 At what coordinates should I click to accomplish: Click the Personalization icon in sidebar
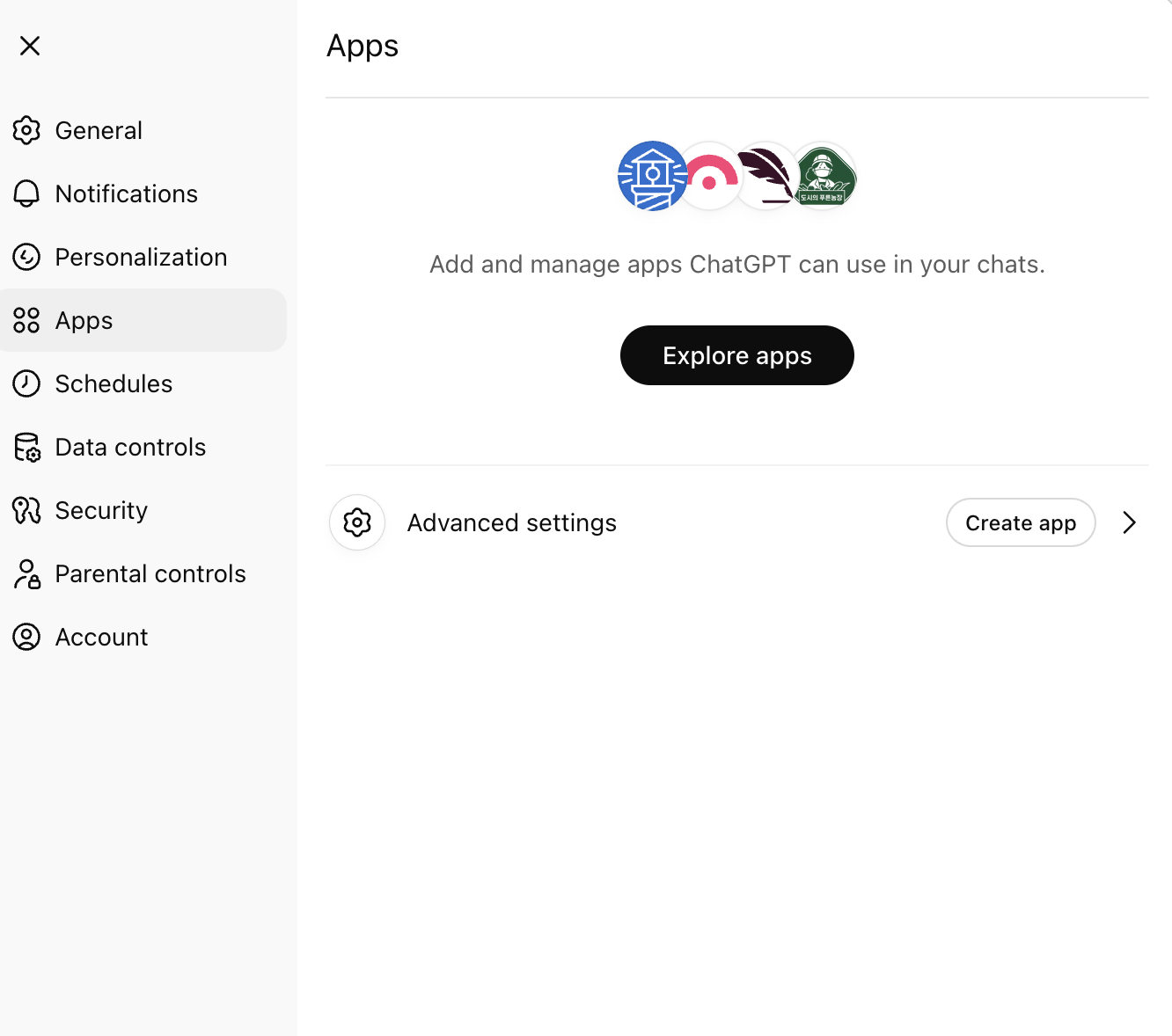coord(26,257)
